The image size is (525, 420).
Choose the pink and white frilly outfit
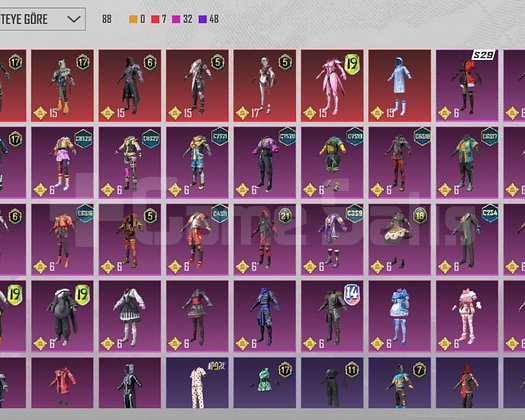coord(467,317)
